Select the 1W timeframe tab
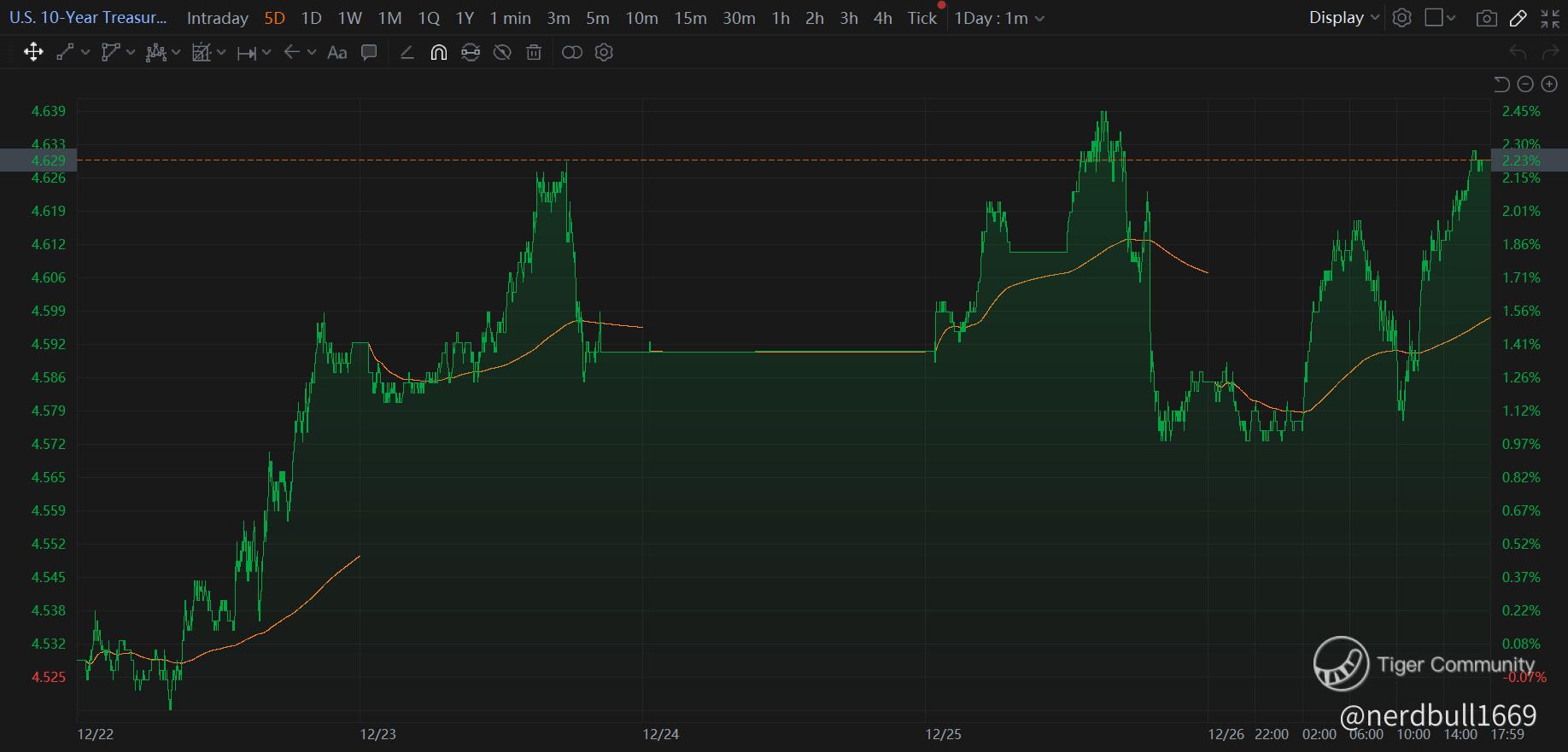The height and width of the screenshot is (752, 1568). [350, 18]
